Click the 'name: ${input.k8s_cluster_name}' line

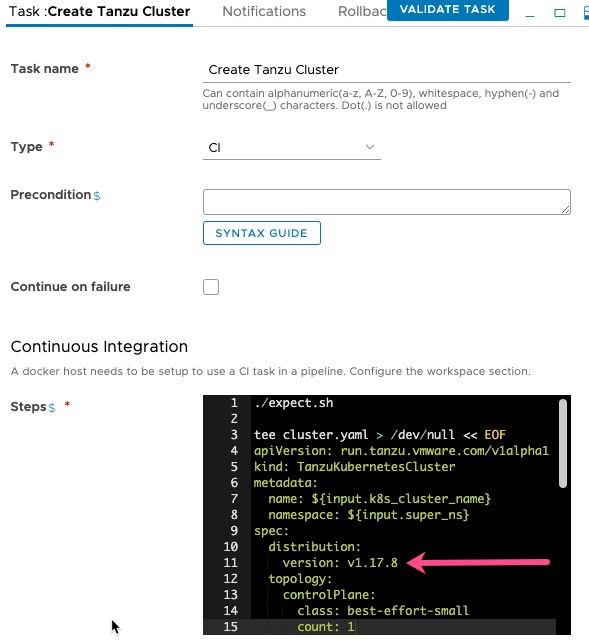tap(379, 499)
